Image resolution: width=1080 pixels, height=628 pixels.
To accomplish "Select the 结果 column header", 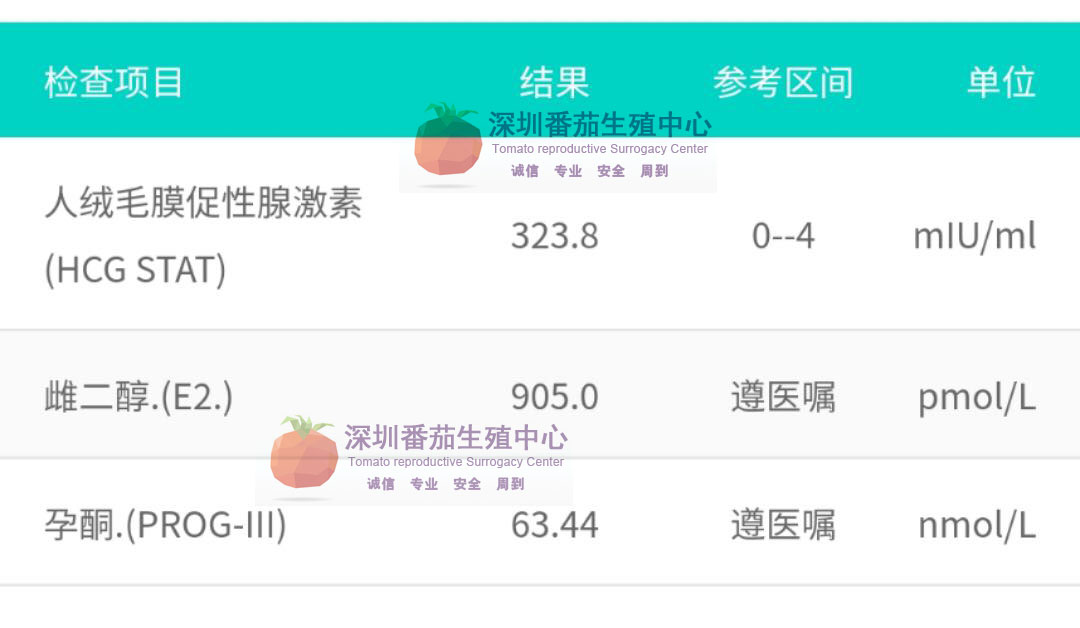I will click(x=554, y=83).
